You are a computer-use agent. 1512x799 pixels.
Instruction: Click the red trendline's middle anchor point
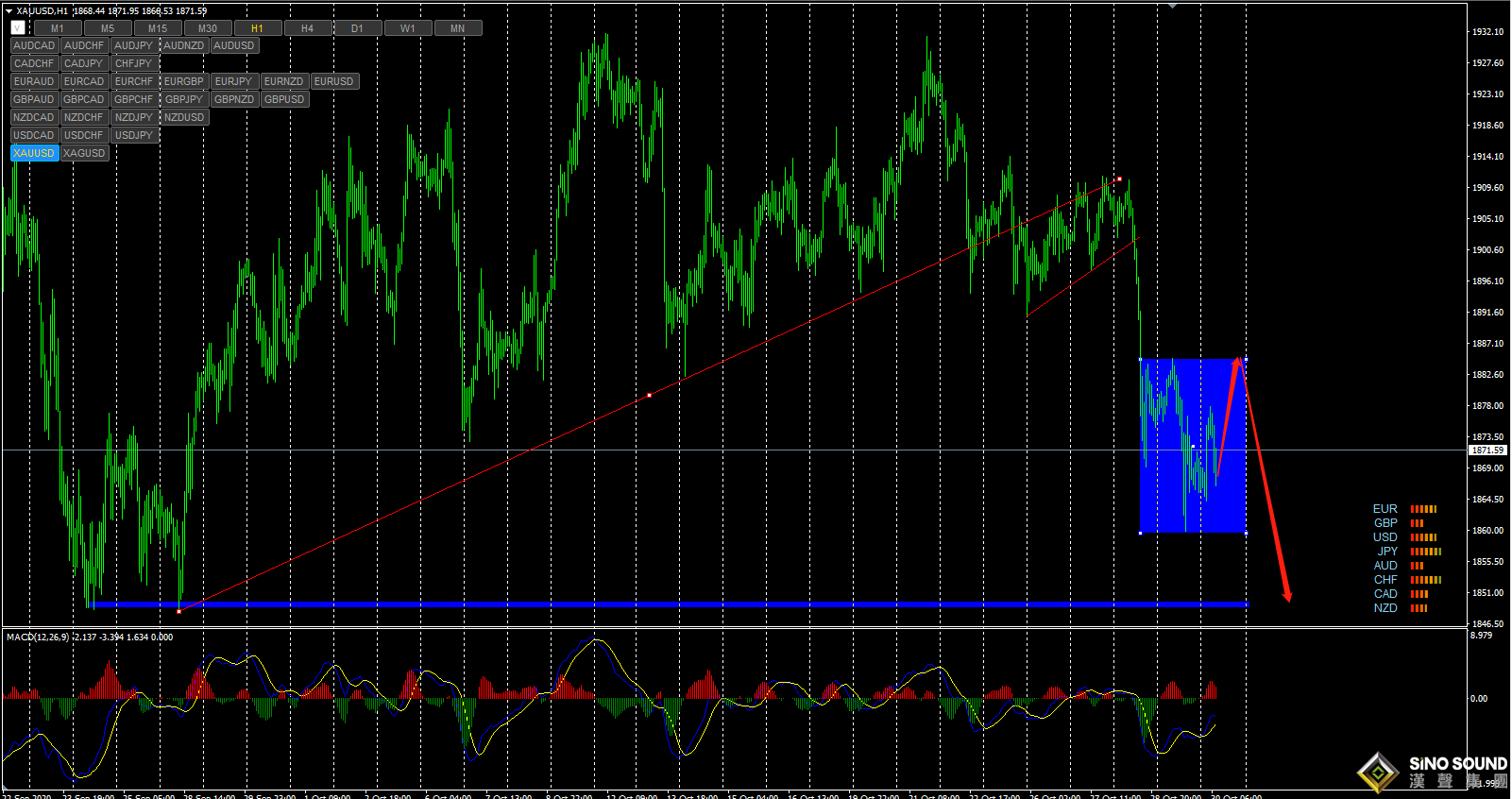coord(649,395)
